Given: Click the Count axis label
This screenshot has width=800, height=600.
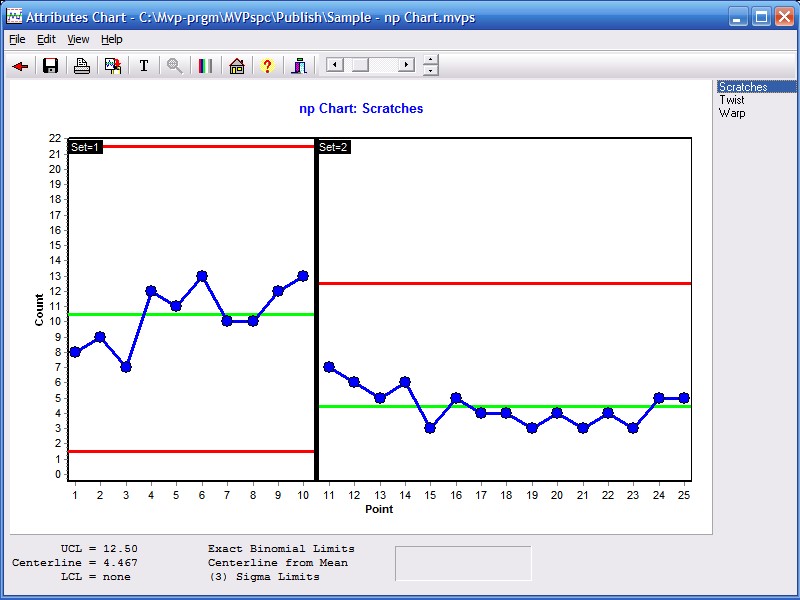Looking at the screenshot, I should (x=39, y=310).
